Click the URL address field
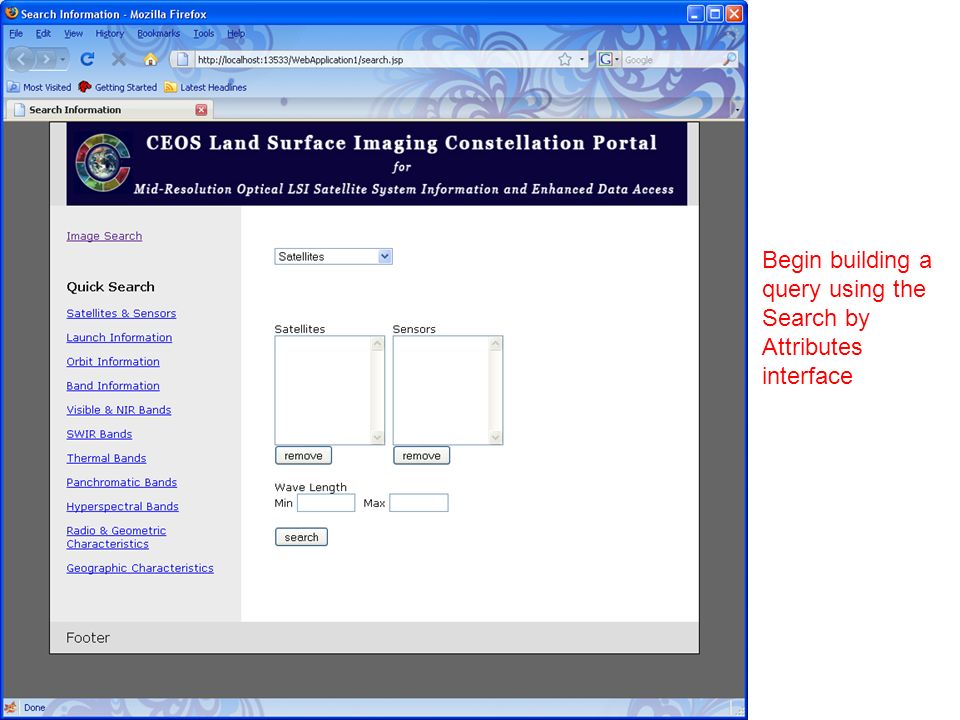 coord(375,60)
